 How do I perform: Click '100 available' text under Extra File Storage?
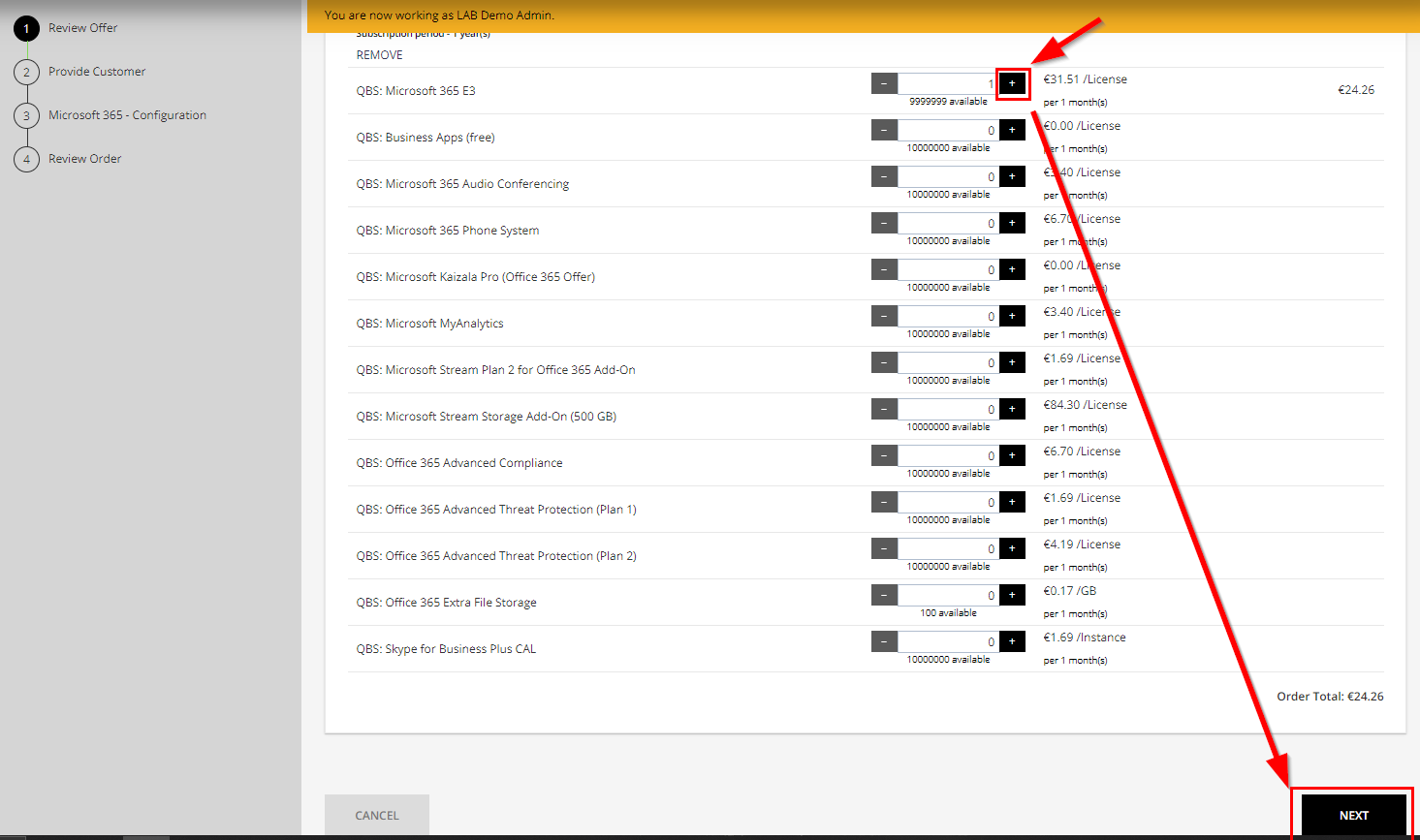(948, 613)
